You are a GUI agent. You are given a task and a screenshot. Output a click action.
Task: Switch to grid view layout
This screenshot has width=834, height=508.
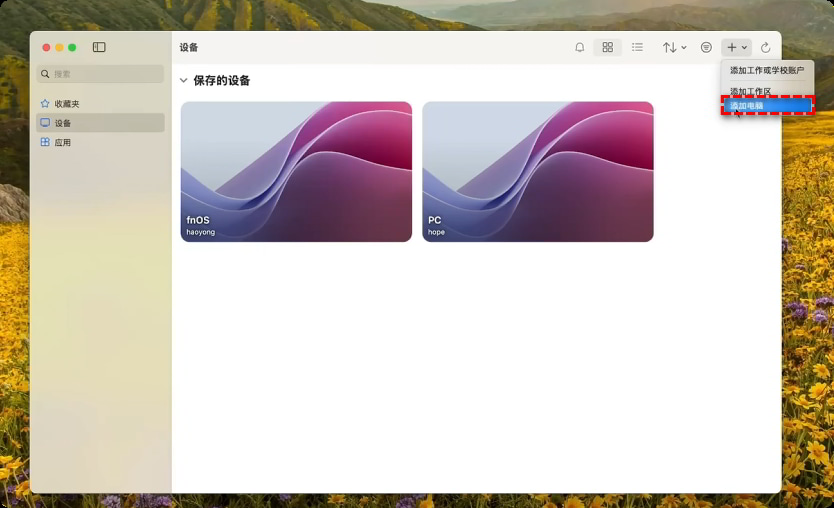pyautogui.click(x=607, y=47)
